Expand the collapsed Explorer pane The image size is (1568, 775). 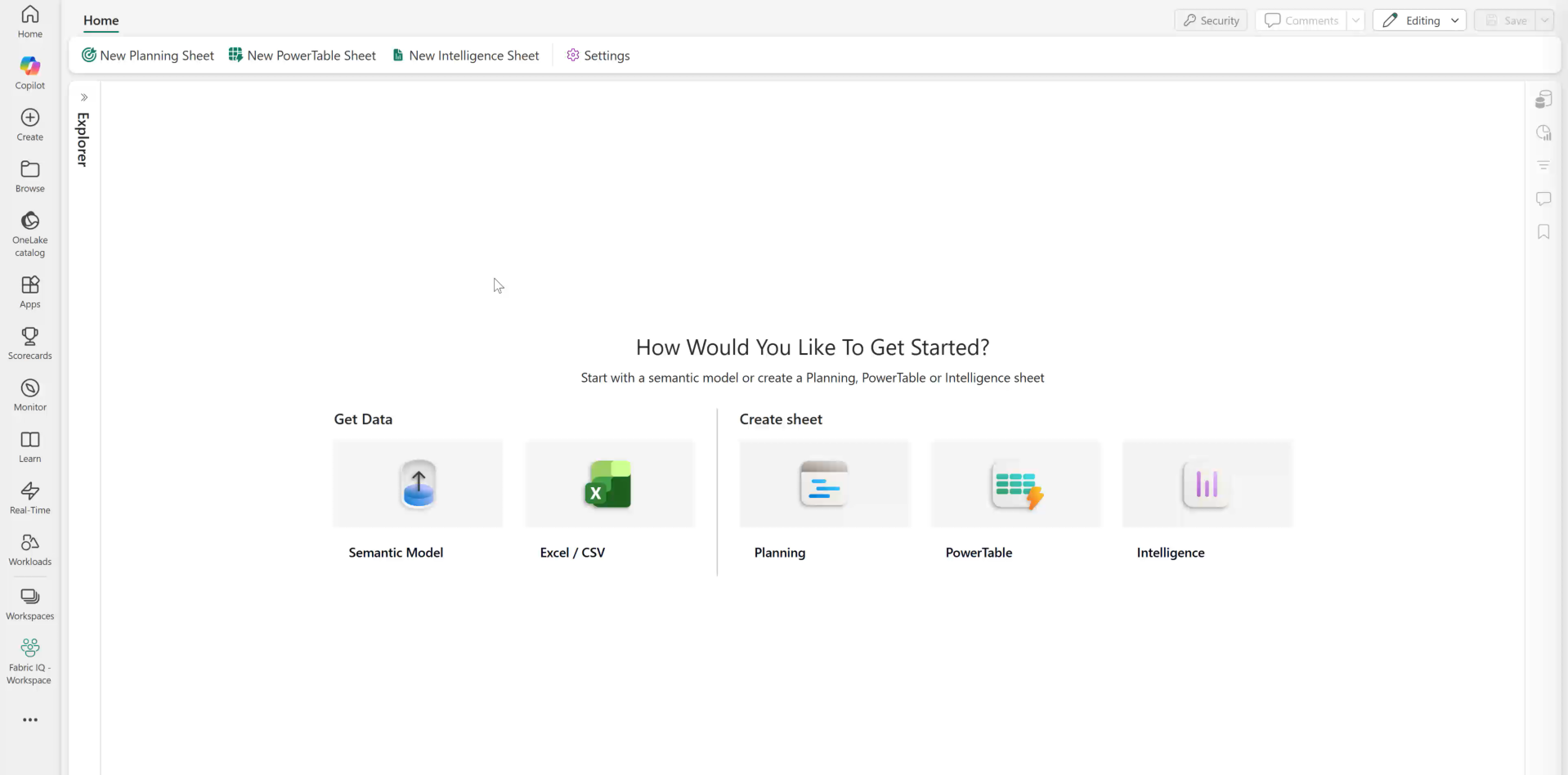[x=84, y=96]
